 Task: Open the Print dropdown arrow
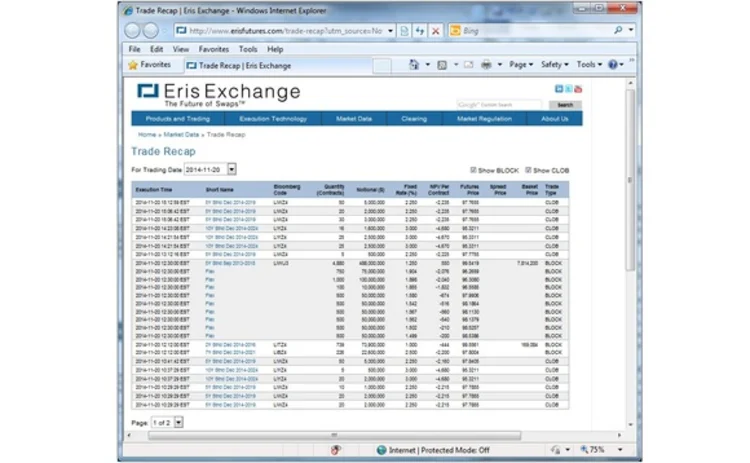(499, 65)
